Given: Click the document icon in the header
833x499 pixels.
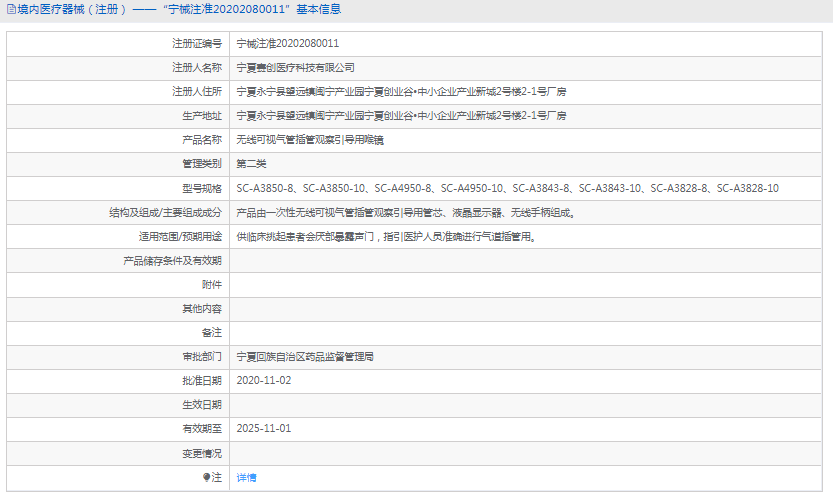Looking at the screenshot, I should [11, 10].
